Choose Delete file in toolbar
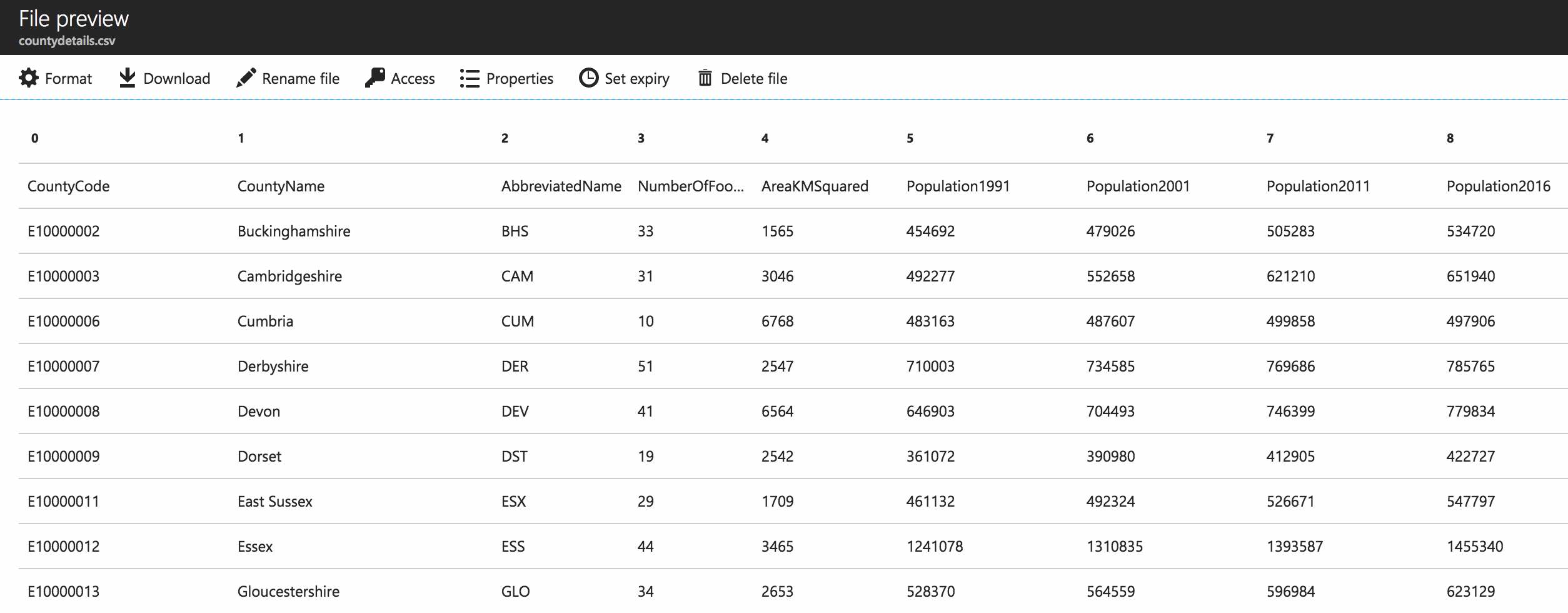1568x613 pixels. [x=753, y=79]
